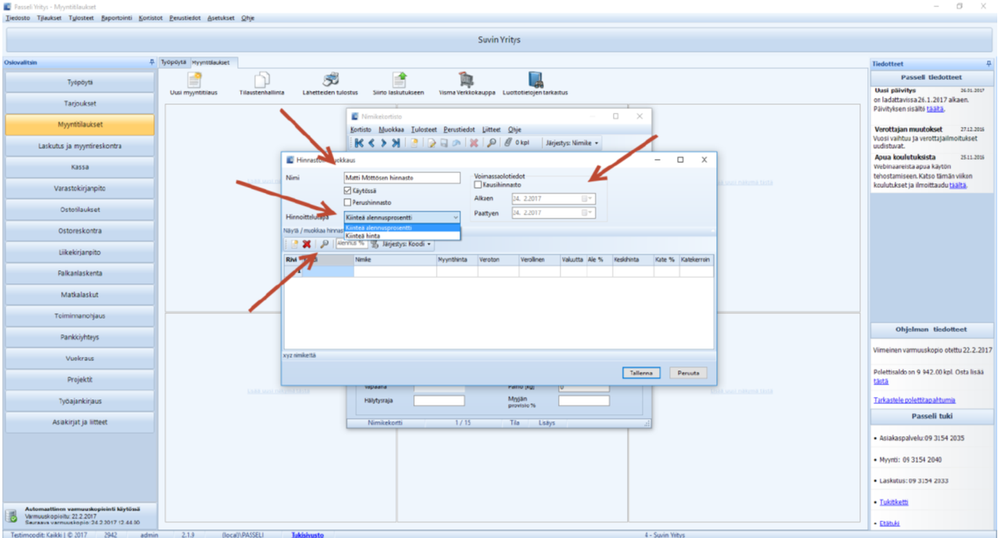Open Varastokirjanpito section

click(x=80, y=188)
